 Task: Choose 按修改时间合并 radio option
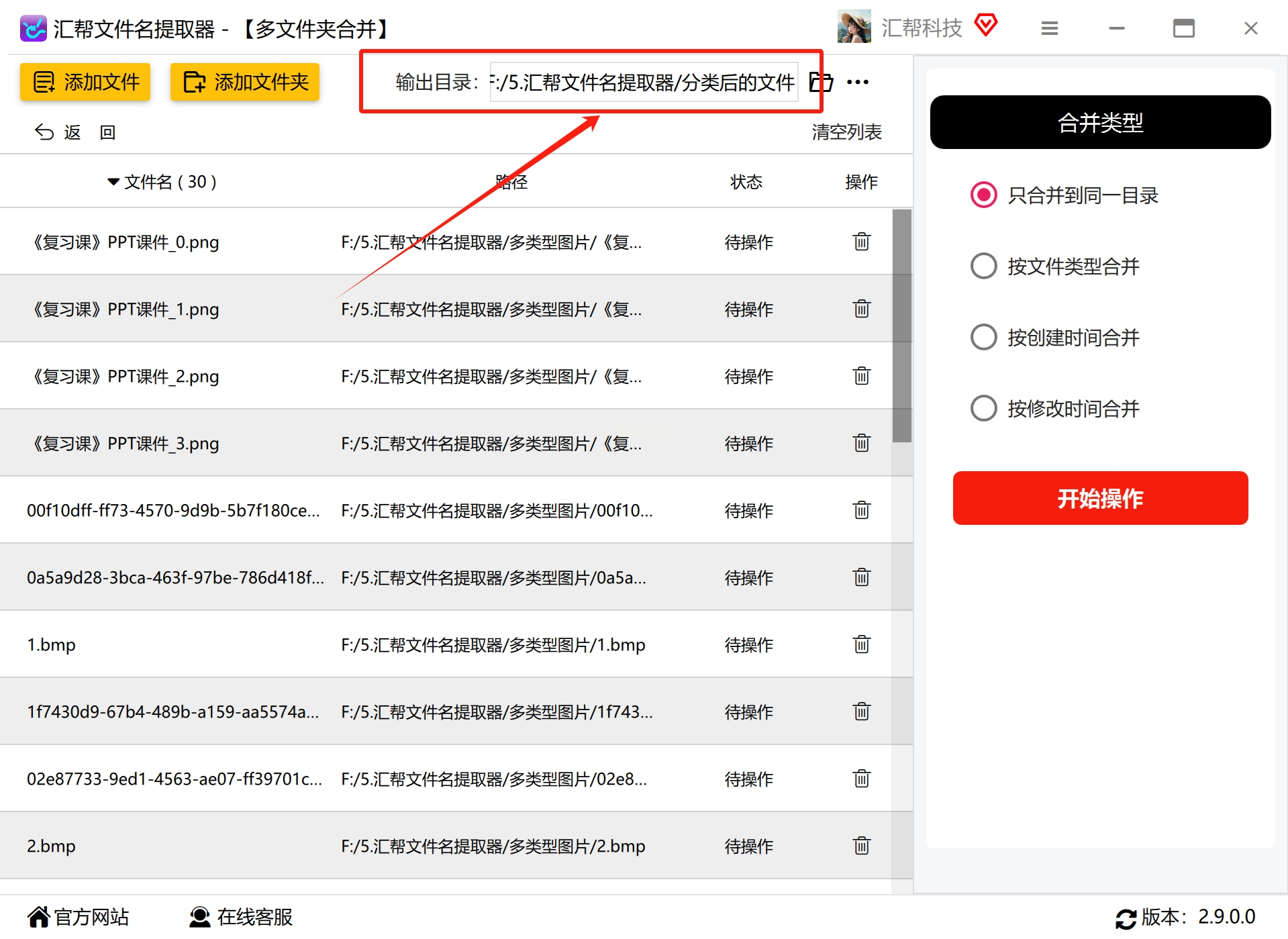[983, 409]
